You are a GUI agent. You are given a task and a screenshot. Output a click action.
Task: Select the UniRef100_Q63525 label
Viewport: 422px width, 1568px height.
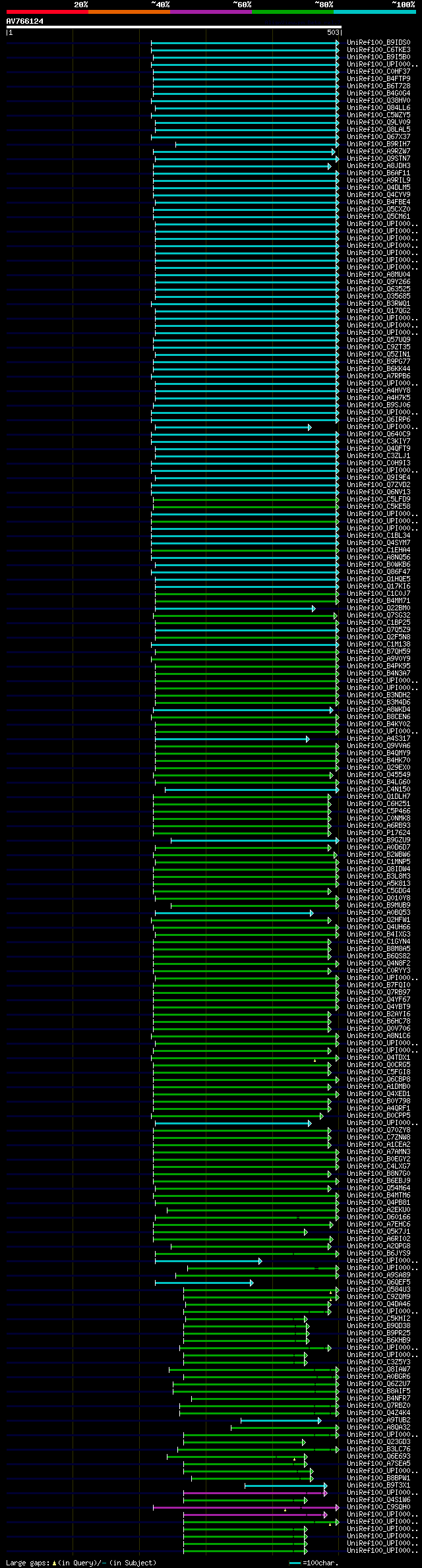click(x=378, y=289)
